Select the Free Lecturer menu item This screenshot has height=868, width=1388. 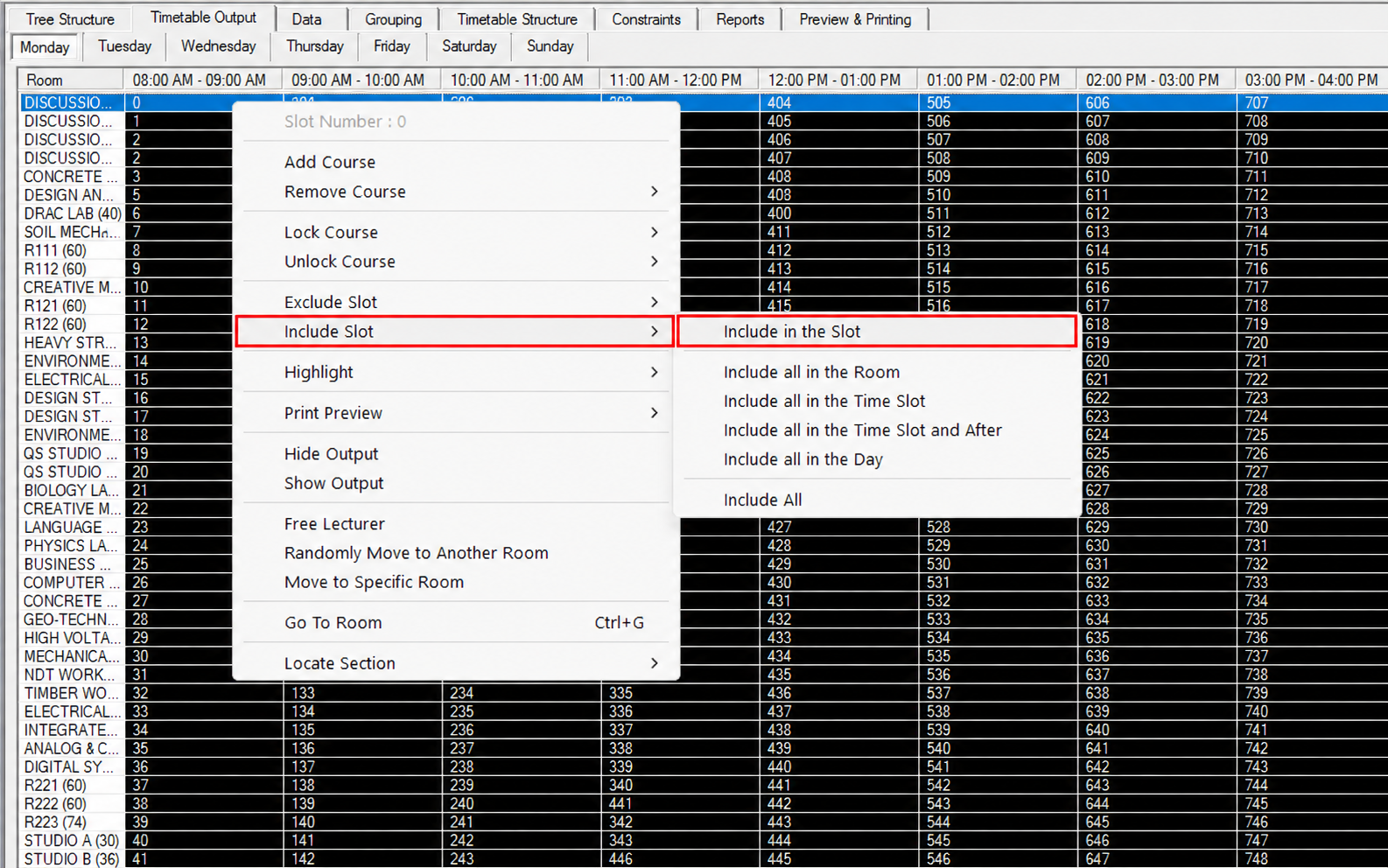[x=456, y=524]
